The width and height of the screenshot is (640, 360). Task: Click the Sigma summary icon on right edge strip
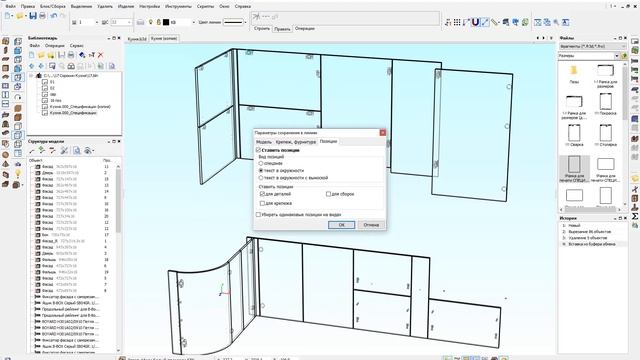pyautogui.click(x=635, y=216)
